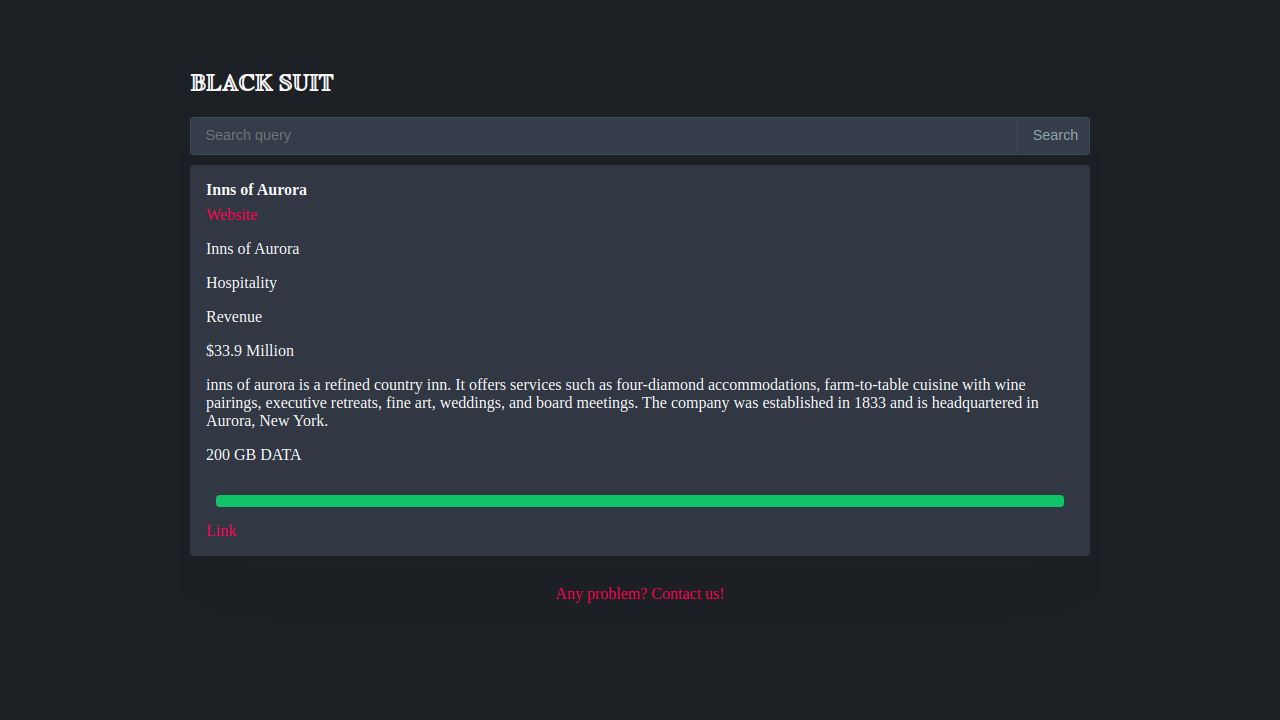Select the bold Inns of Aurora heading

tap(256, 190)
